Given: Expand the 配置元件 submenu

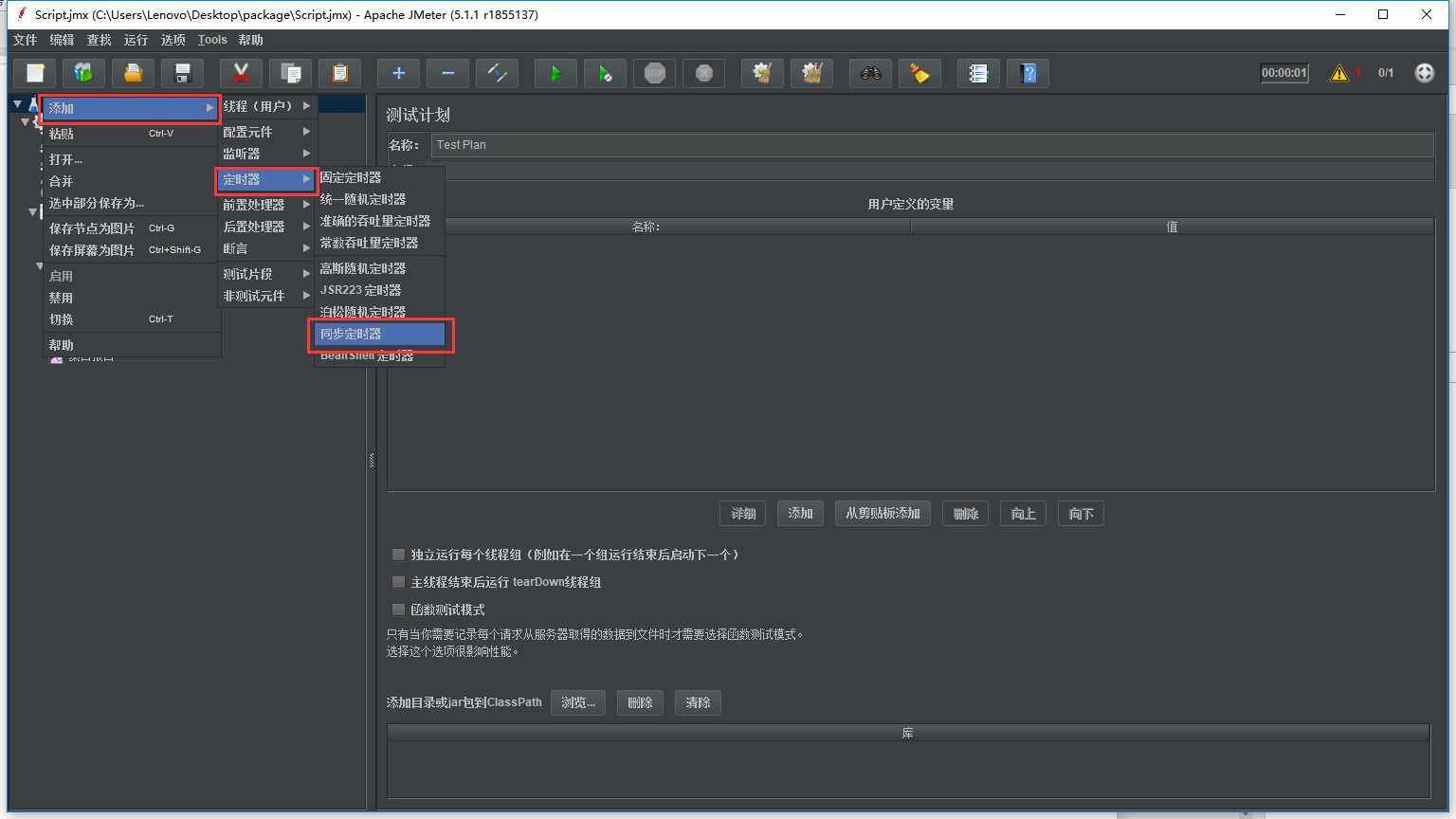Looking at the screenshot, I should click(266, 132).
